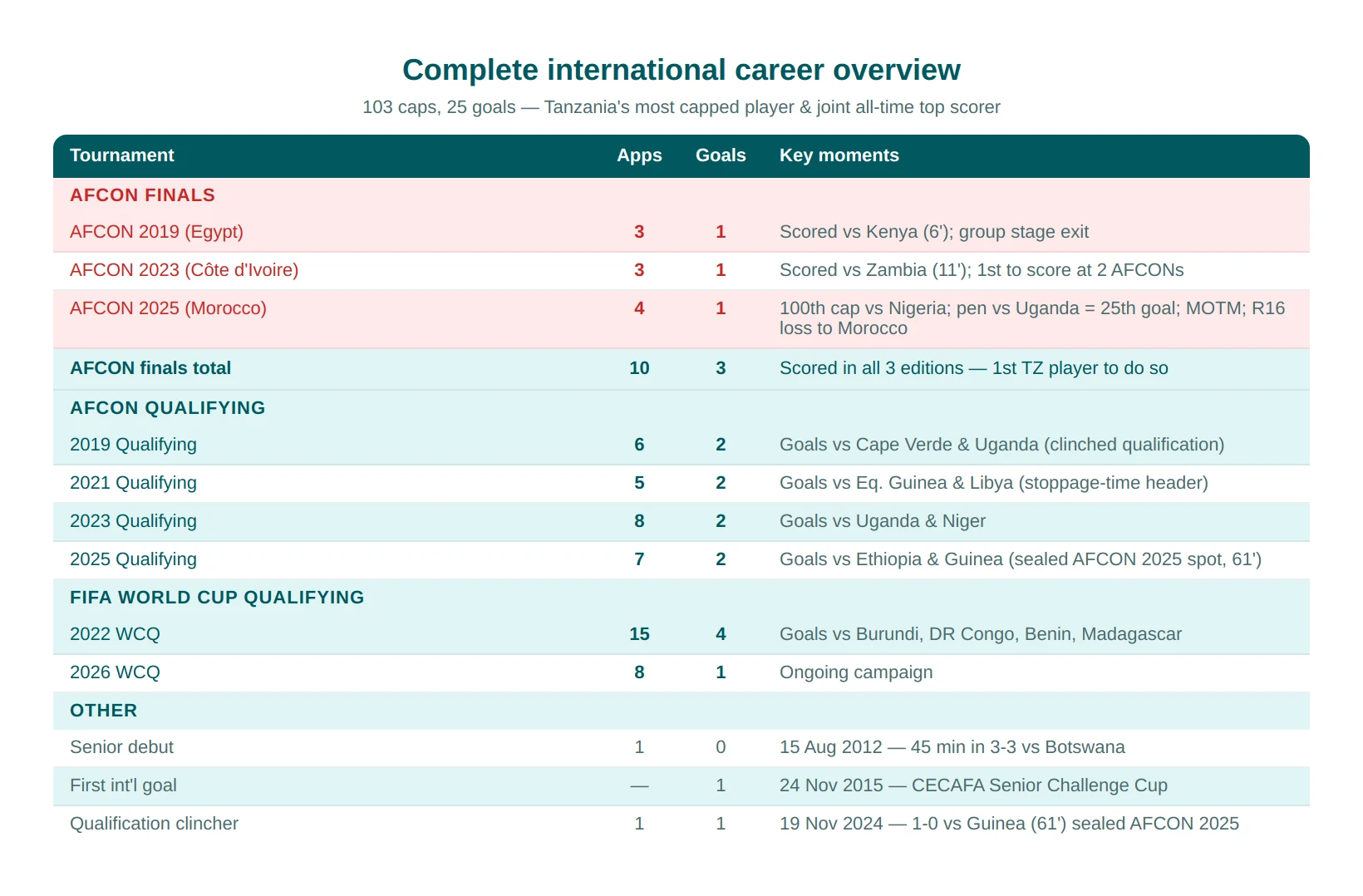Click the goals value 4 for 2022 WCQ

point(721,634)
